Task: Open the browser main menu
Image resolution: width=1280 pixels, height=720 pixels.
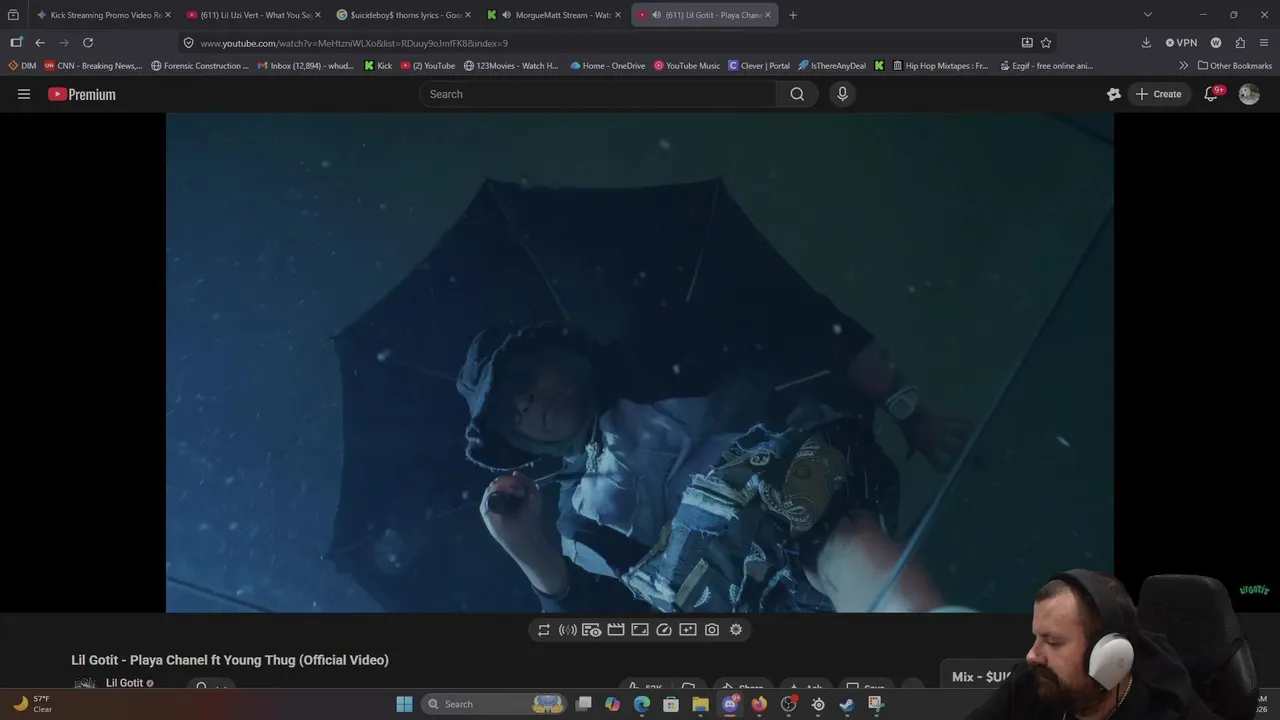Action: click(1264, 43)
